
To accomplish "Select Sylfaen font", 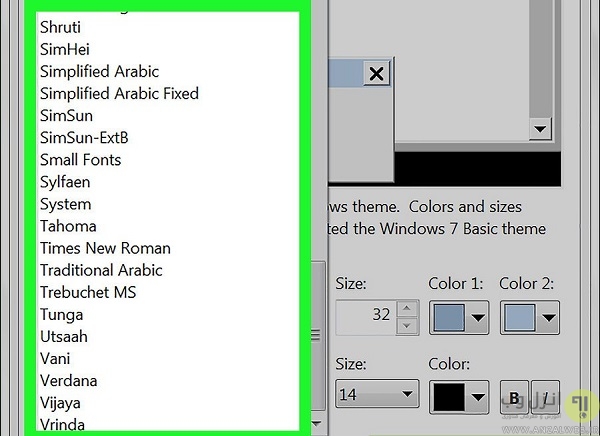I will (167, 182).
